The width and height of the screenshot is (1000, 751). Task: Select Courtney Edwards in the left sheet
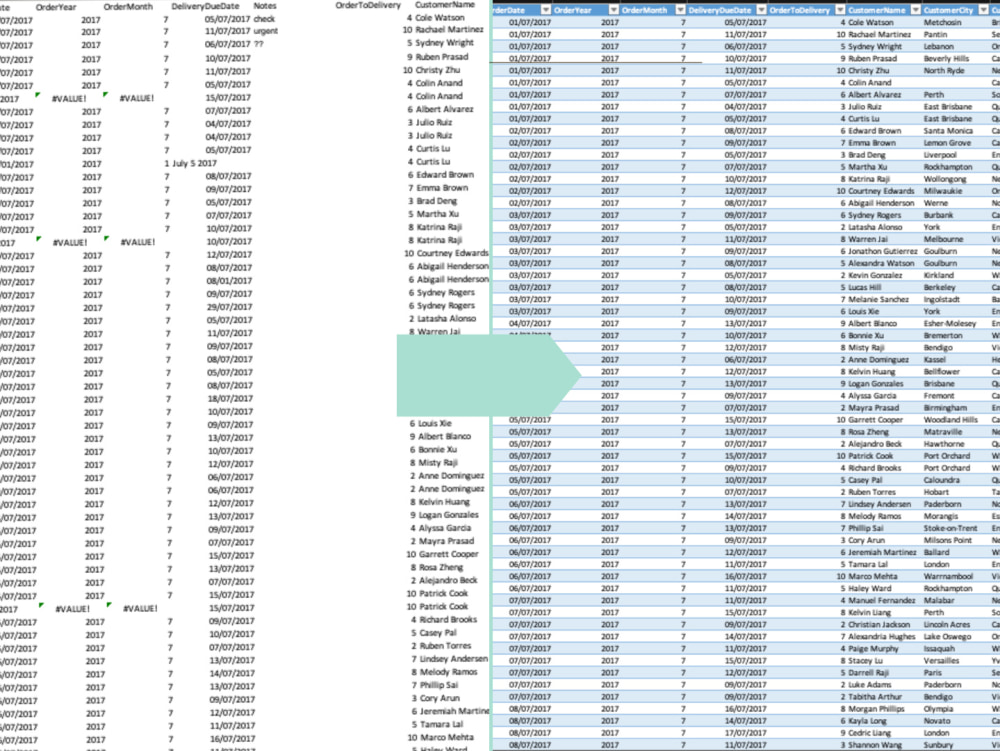(453, 253)
